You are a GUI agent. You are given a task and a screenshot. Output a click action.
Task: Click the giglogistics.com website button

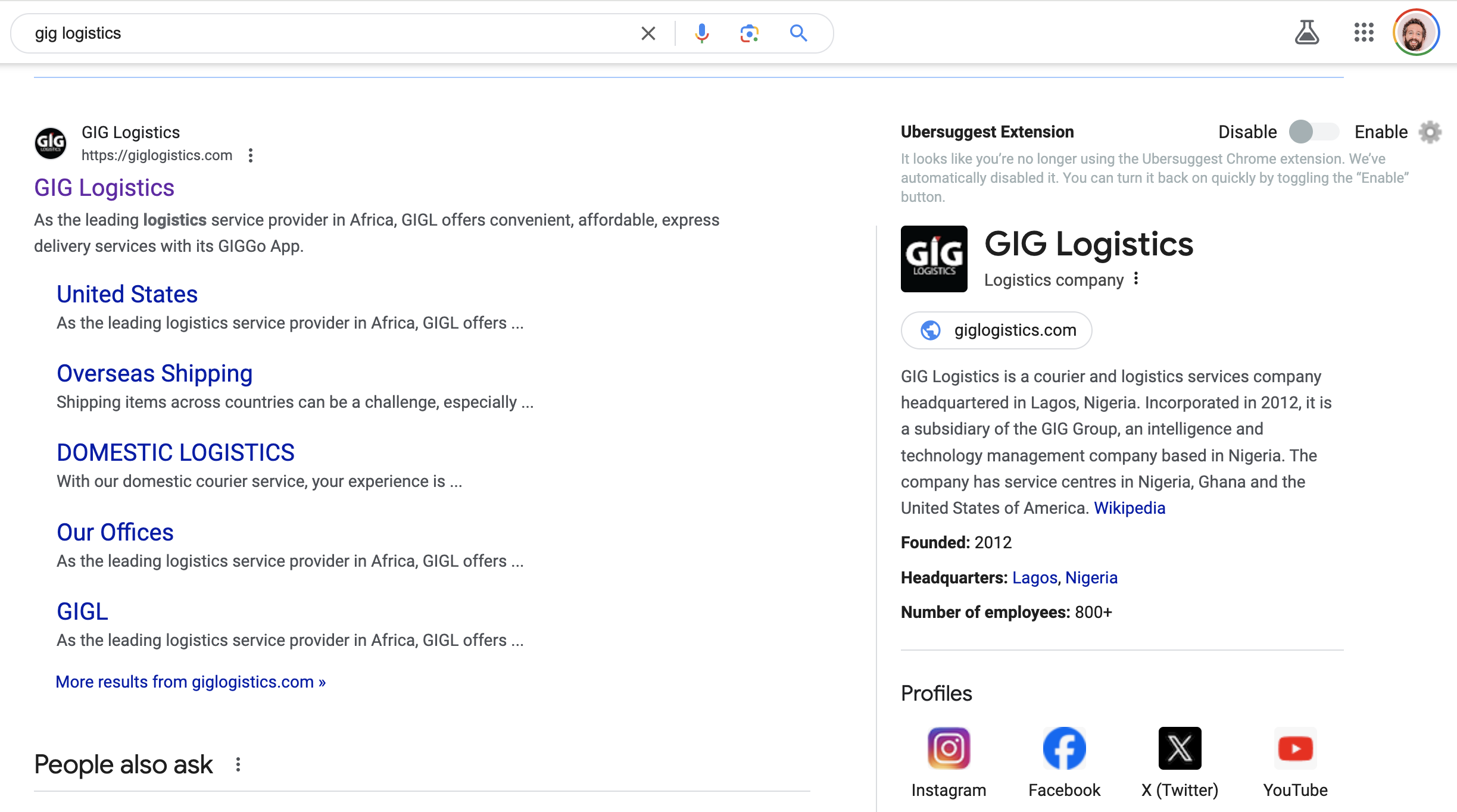pos(996,330)
